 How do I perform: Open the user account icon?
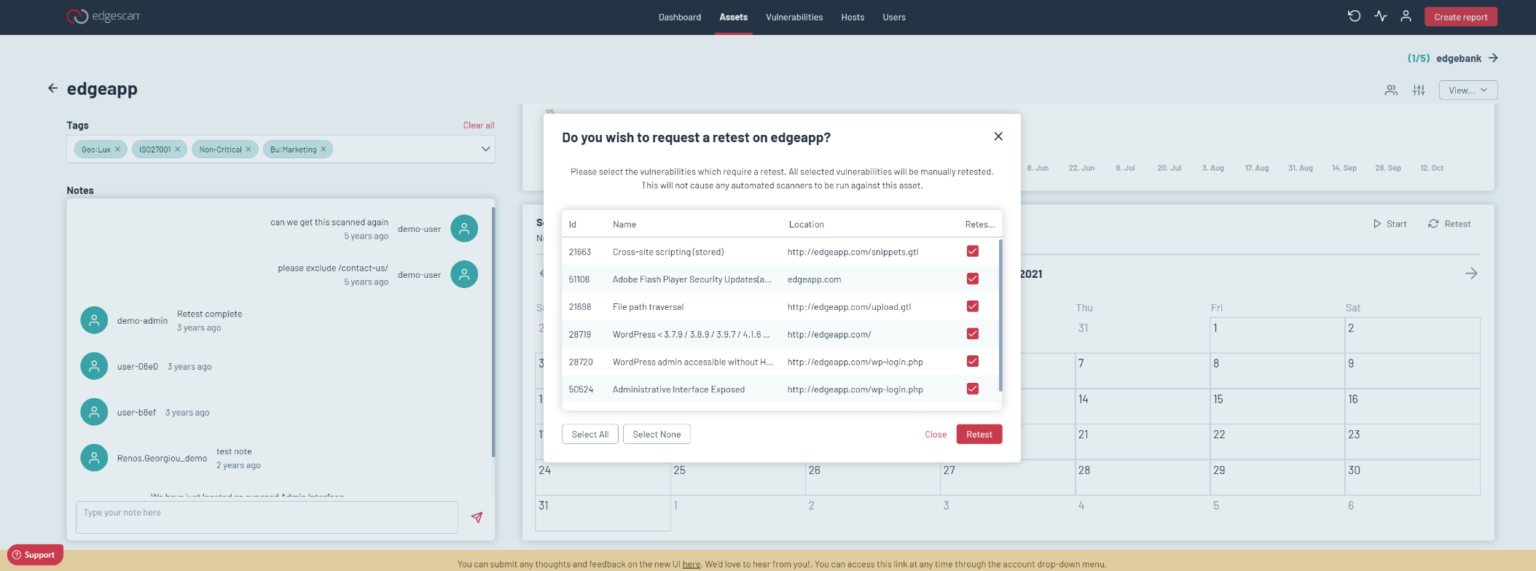(x=1406, y=16)
